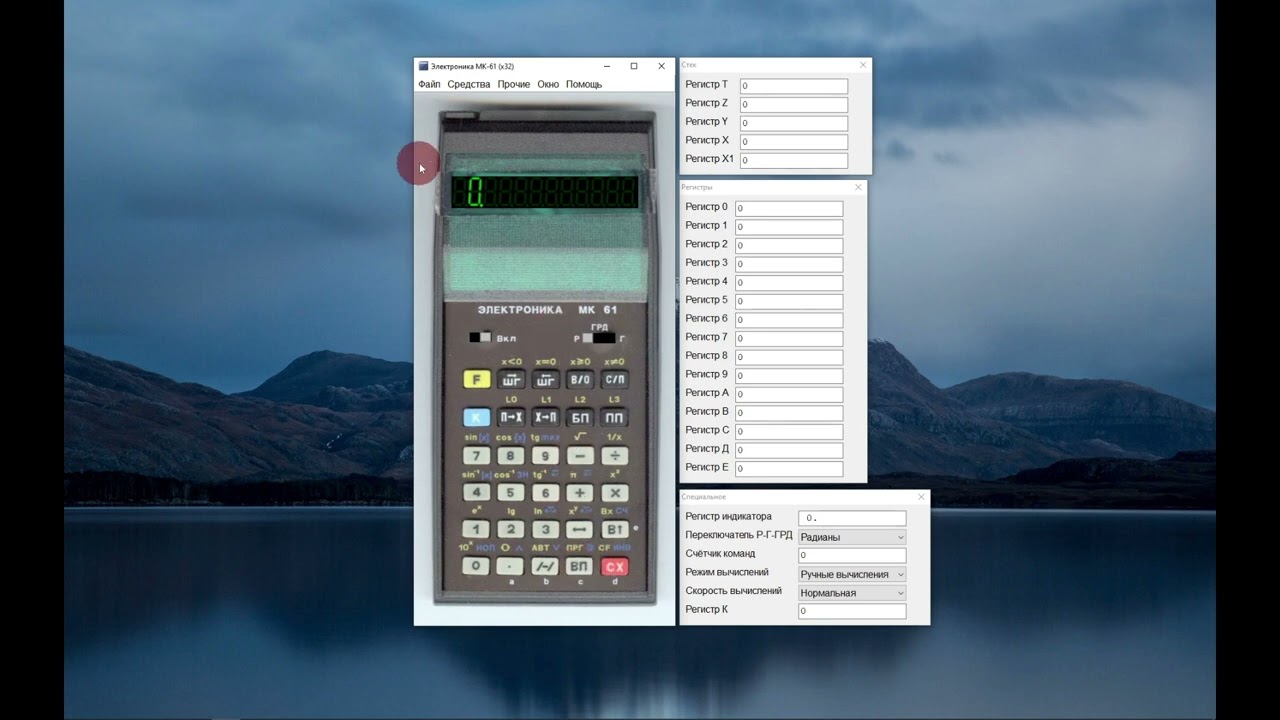Viewport: 1280px width, 720px height.
Task: Click the В↑ enter key
Action: point(615,530)
